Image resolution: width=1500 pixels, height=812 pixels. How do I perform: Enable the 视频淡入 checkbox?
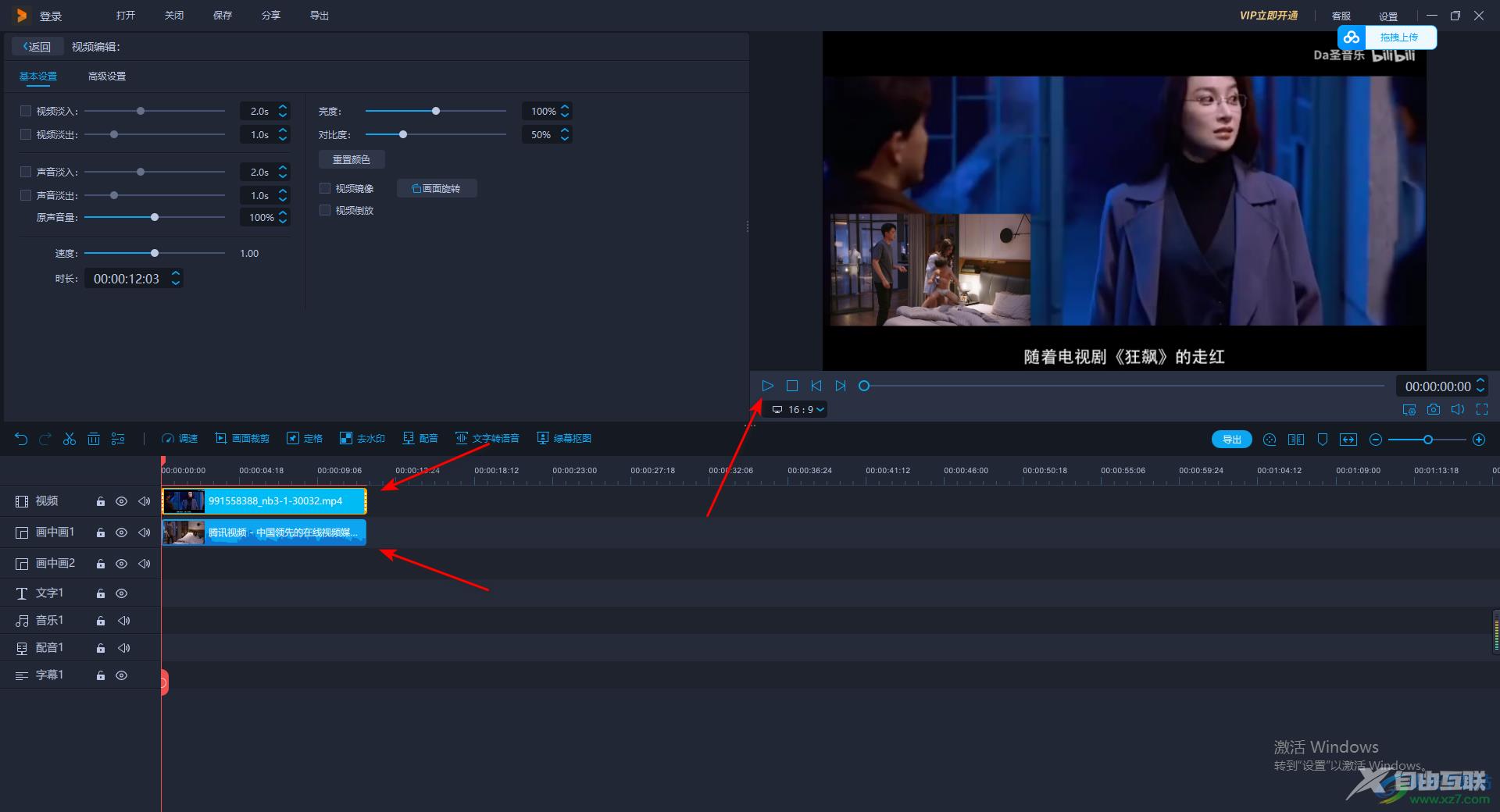point(26,111)
